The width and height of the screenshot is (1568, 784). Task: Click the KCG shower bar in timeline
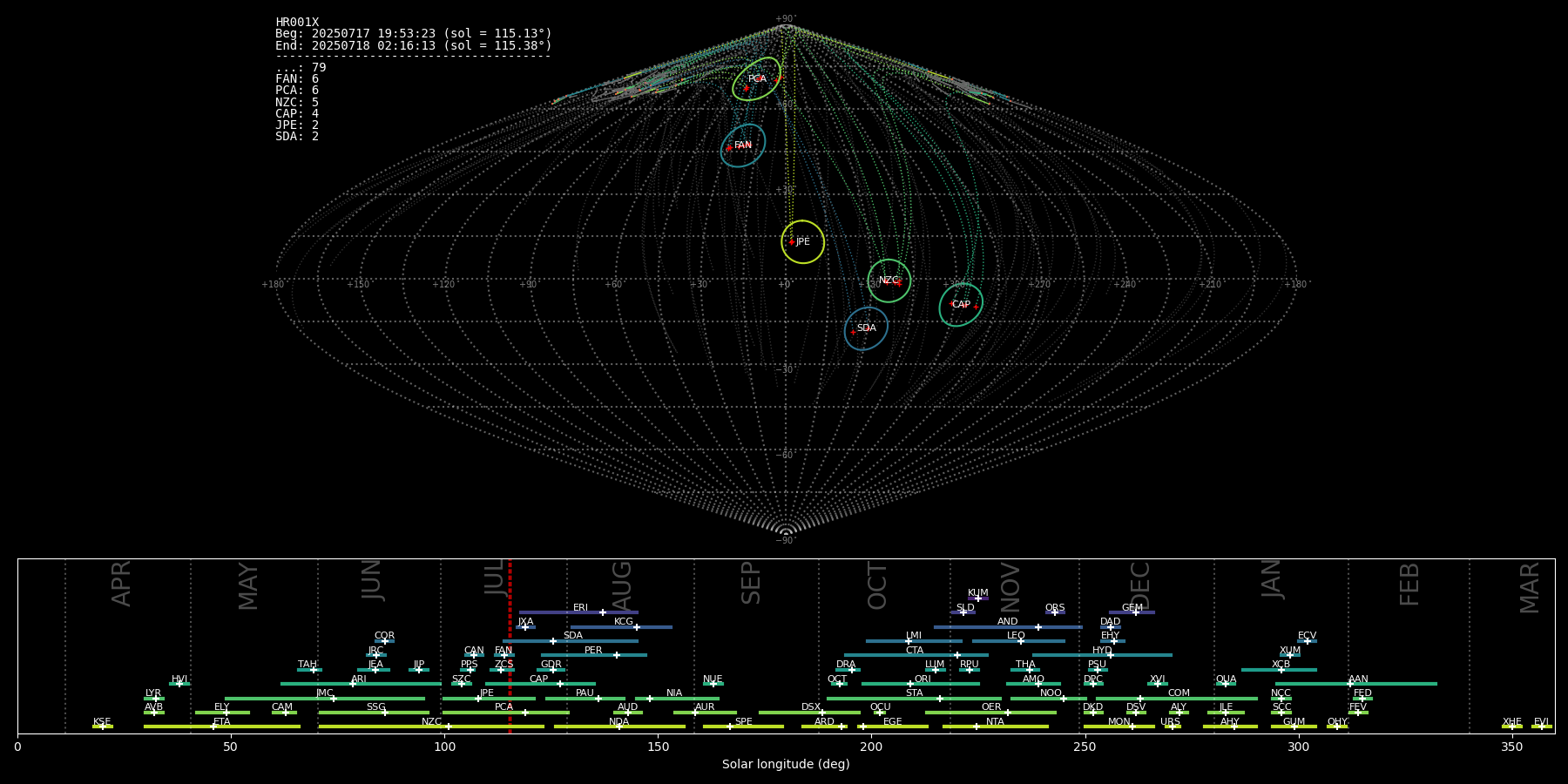621,626
